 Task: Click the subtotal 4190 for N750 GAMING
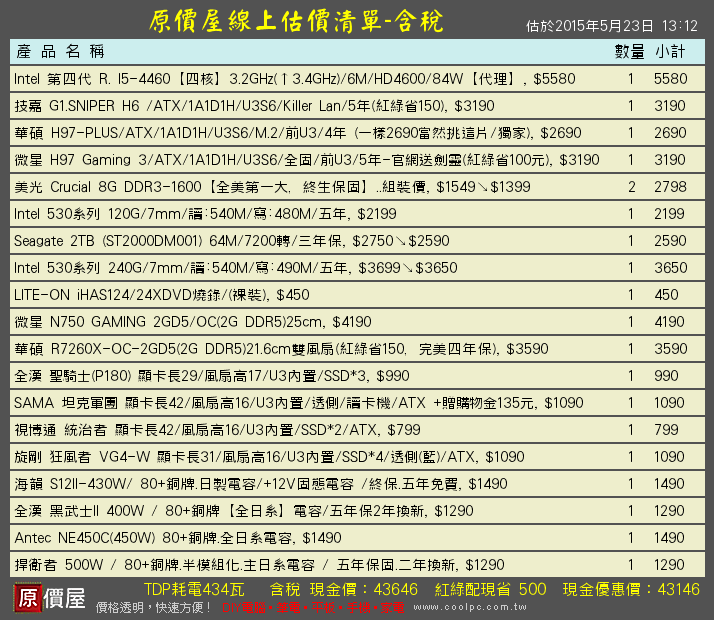pyautogui.click(x=669, y=322)
